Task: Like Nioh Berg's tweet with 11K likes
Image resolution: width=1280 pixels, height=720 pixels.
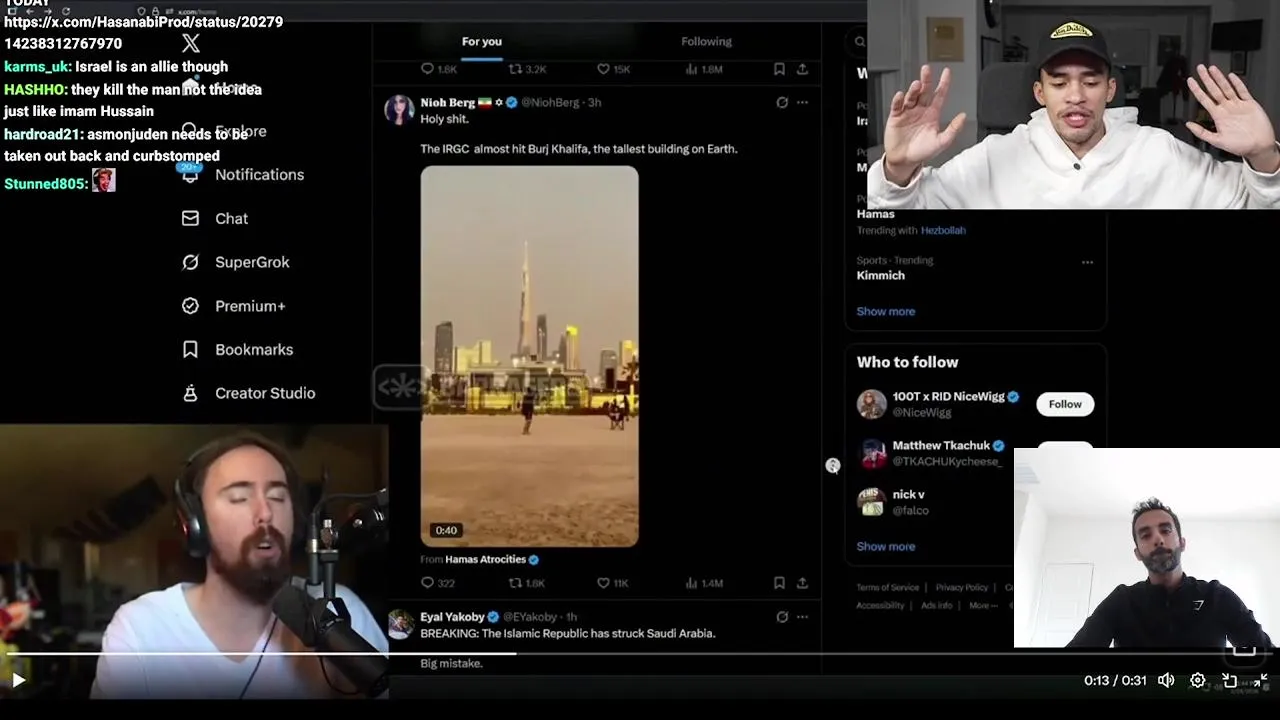Action: (x=613, y=583)
